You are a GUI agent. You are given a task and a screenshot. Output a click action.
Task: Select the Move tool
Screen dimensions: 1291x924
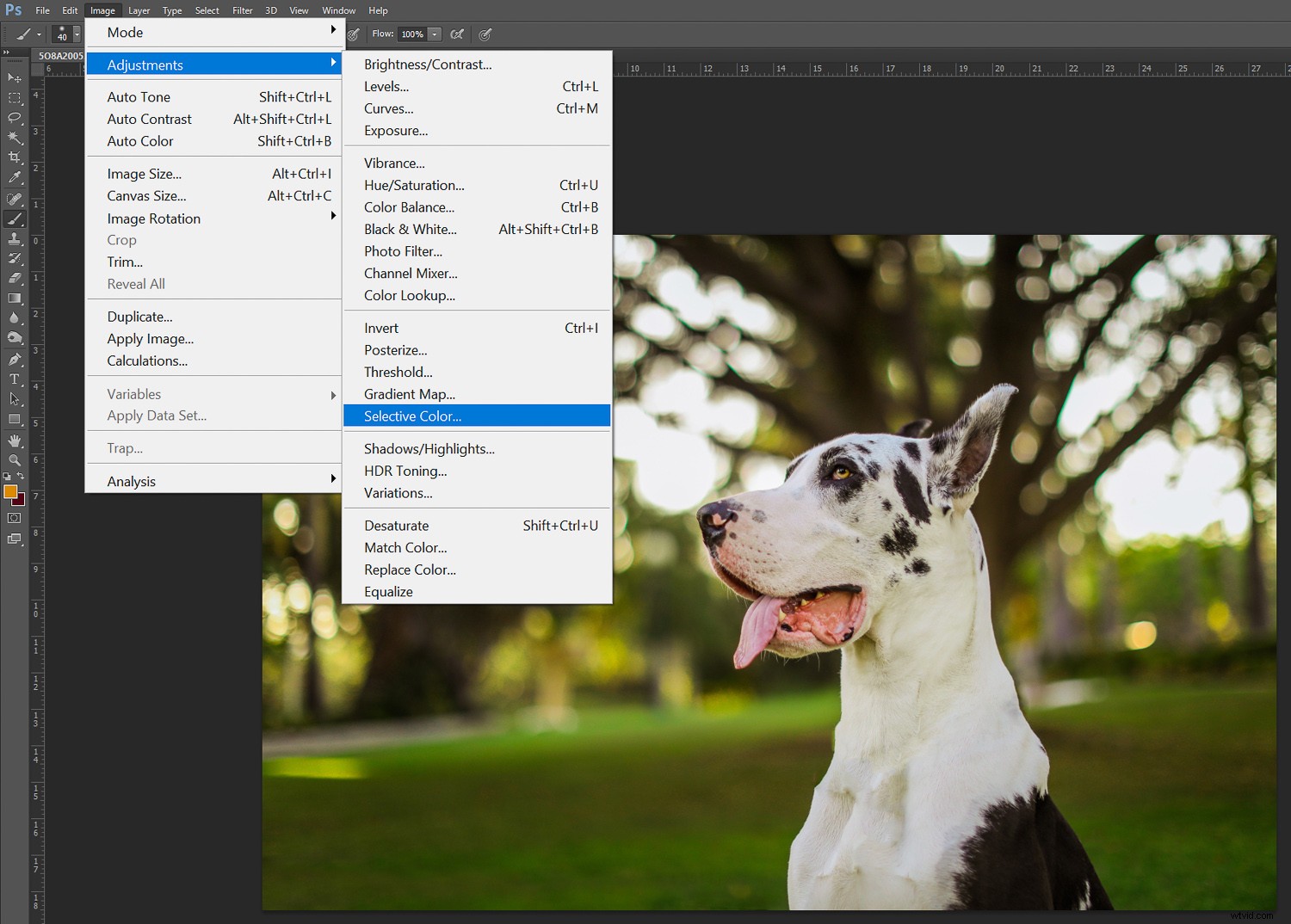[14, 77]
